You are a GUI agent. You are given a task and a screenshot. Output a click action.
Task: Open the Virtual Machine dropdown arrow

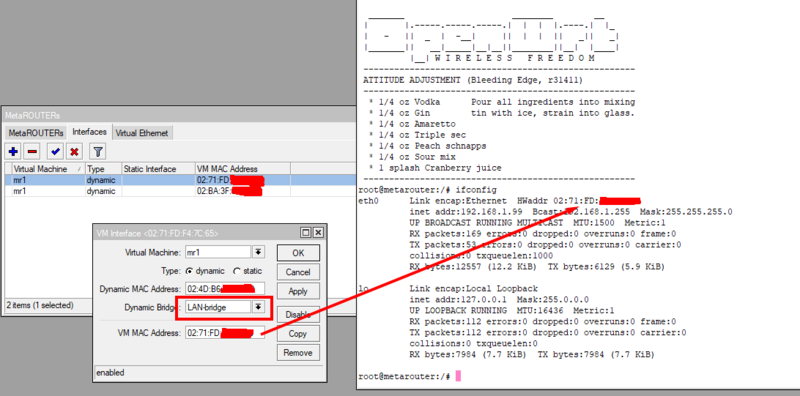click(258, 252)
